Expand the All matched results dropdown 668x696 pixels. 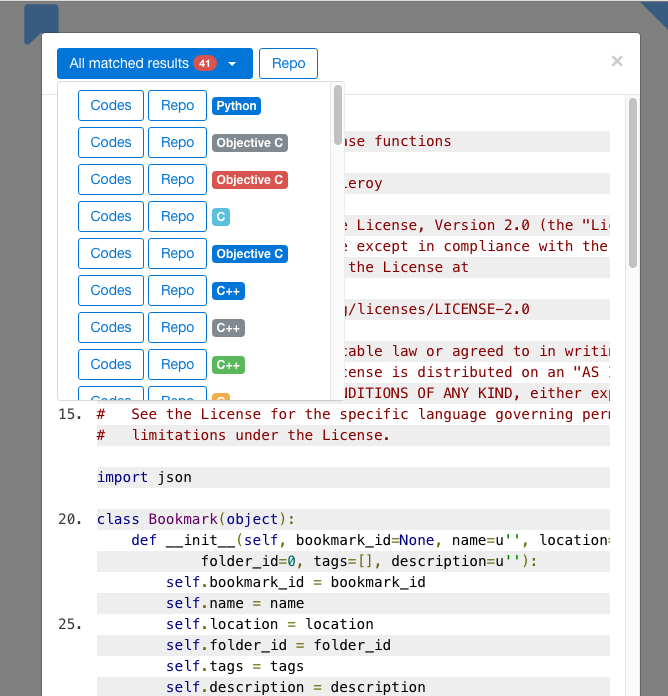155,63
